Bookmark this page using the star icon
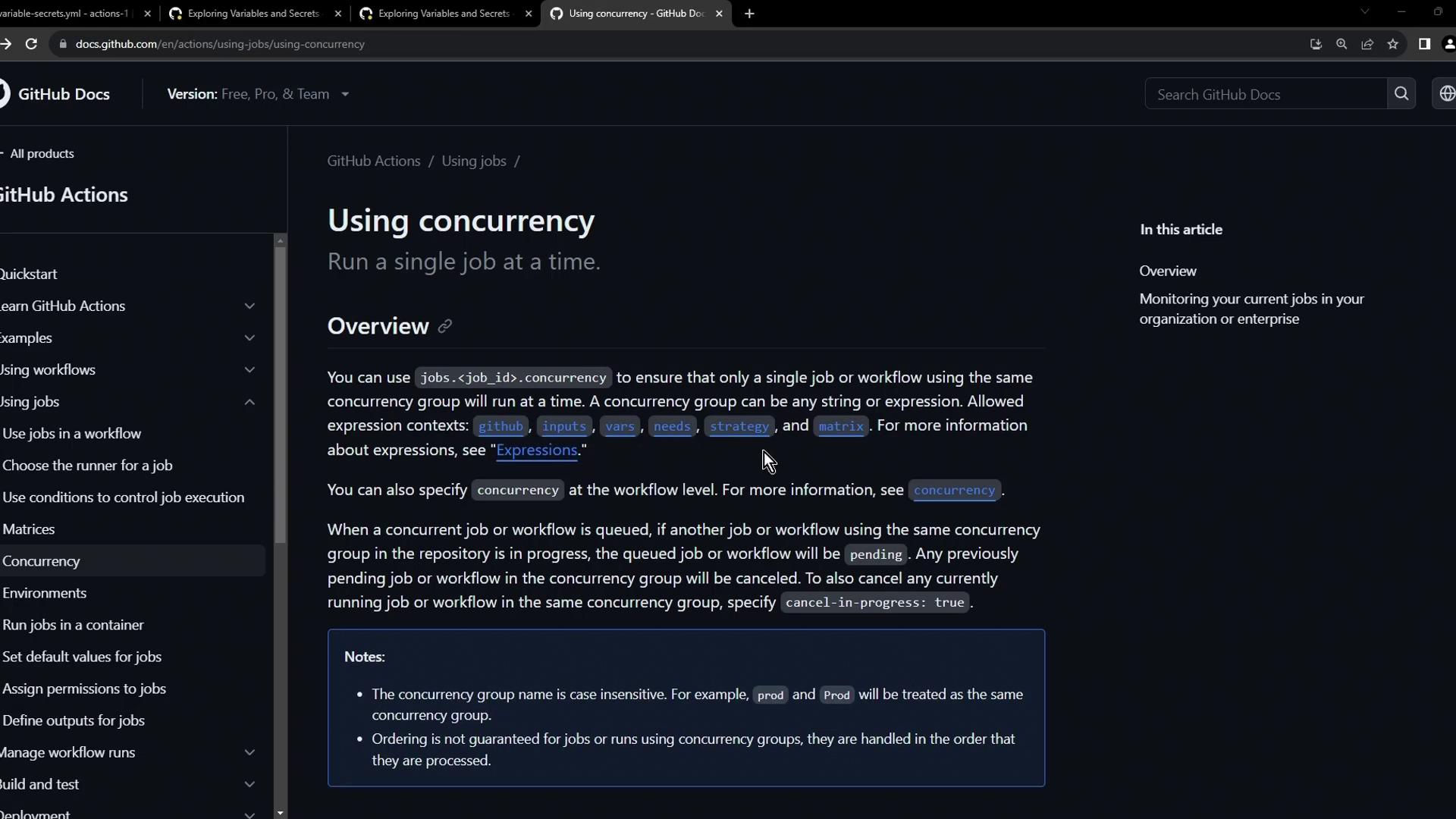 tap(1393, 44)
